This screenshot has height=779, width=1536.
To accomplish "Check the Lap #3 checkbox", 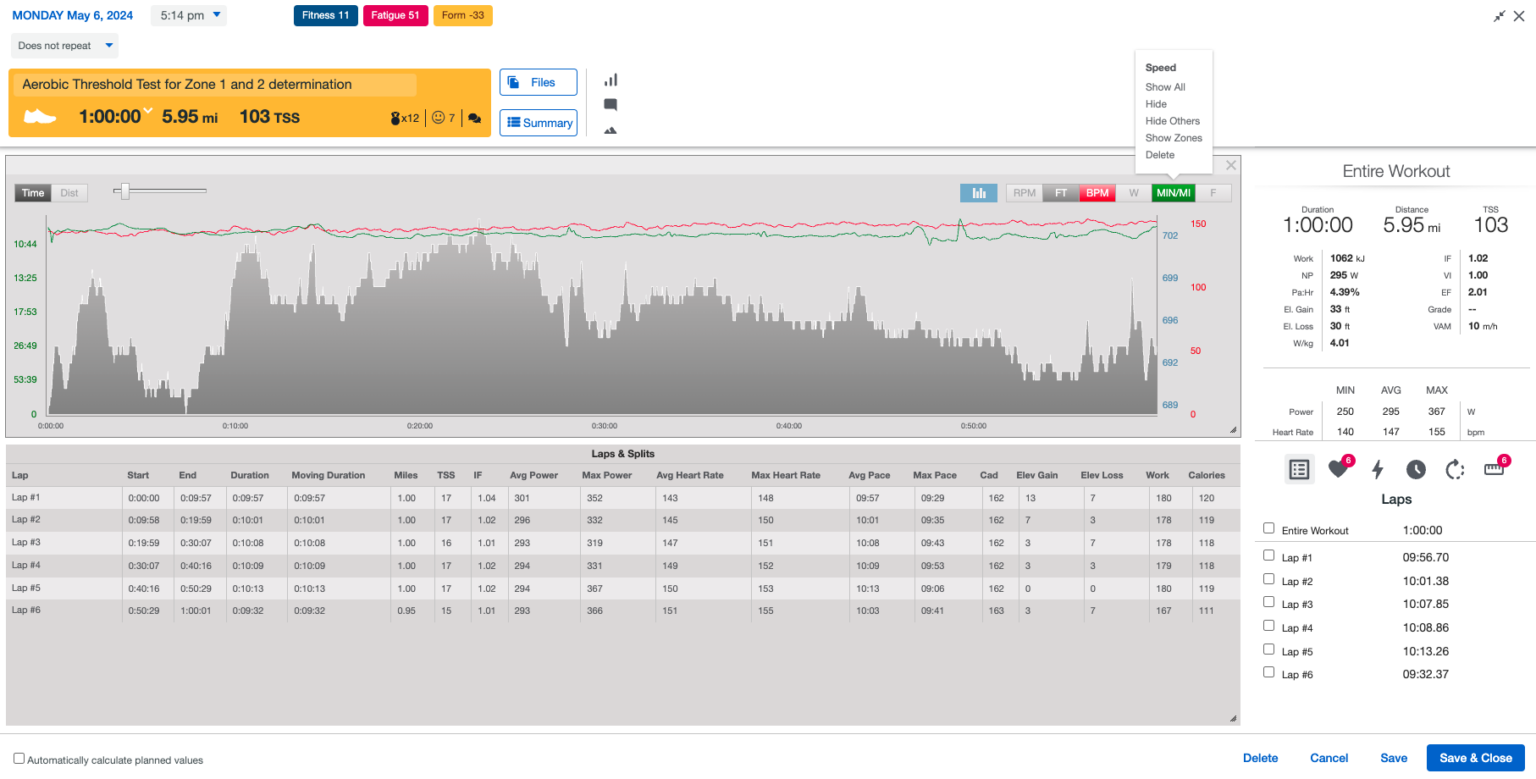I will coord(1269,604).
